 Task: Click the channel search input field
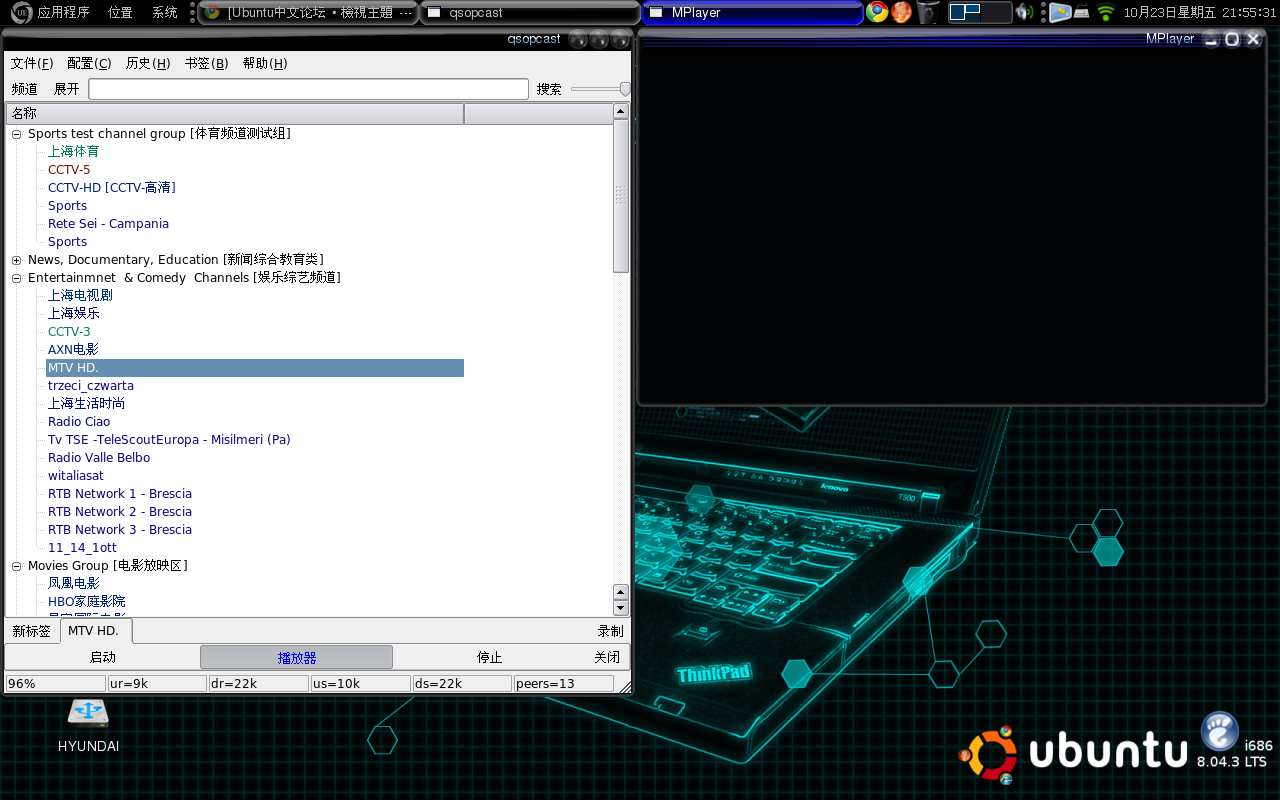tap(308, 89)
